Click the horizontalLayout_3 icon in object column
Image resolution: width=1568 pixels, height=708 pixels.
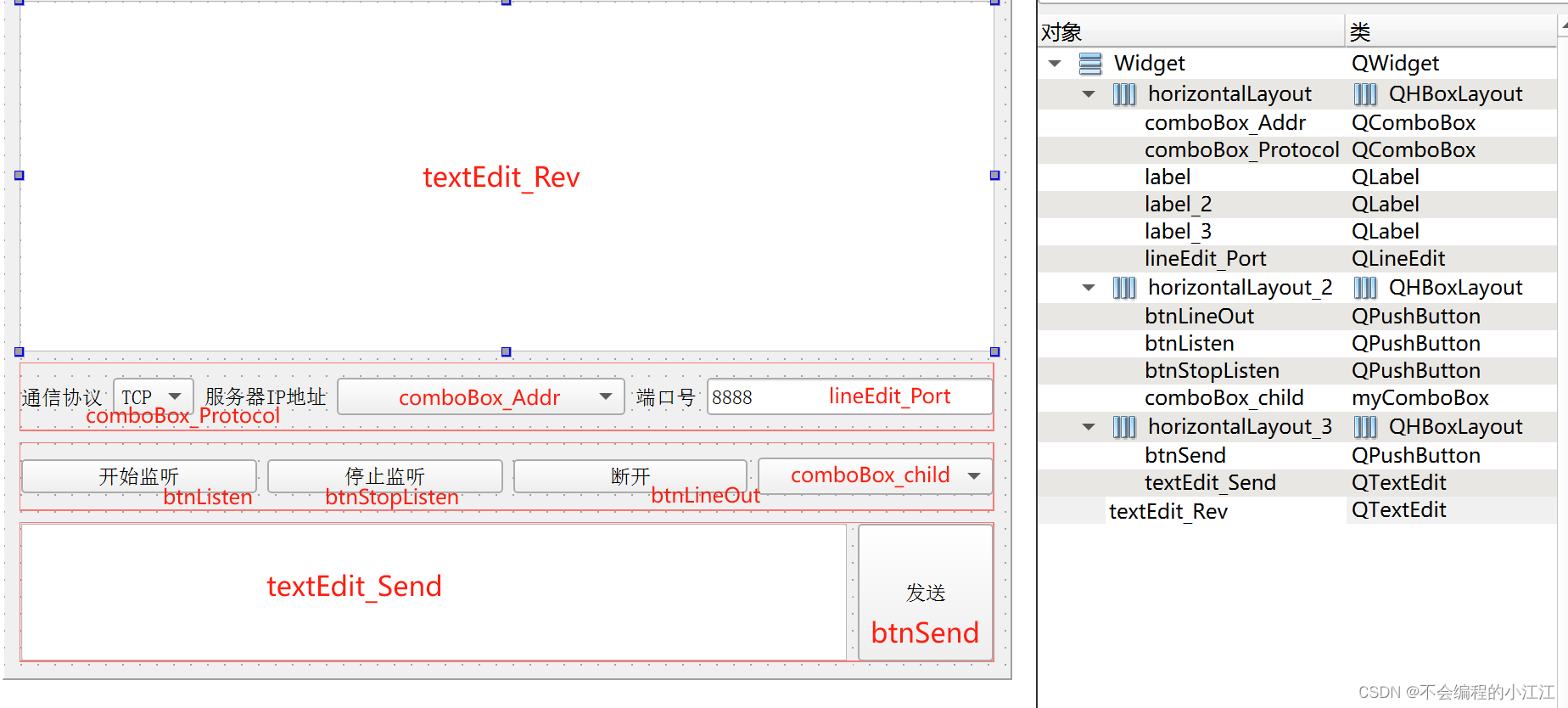click(x=1124, y=427)
